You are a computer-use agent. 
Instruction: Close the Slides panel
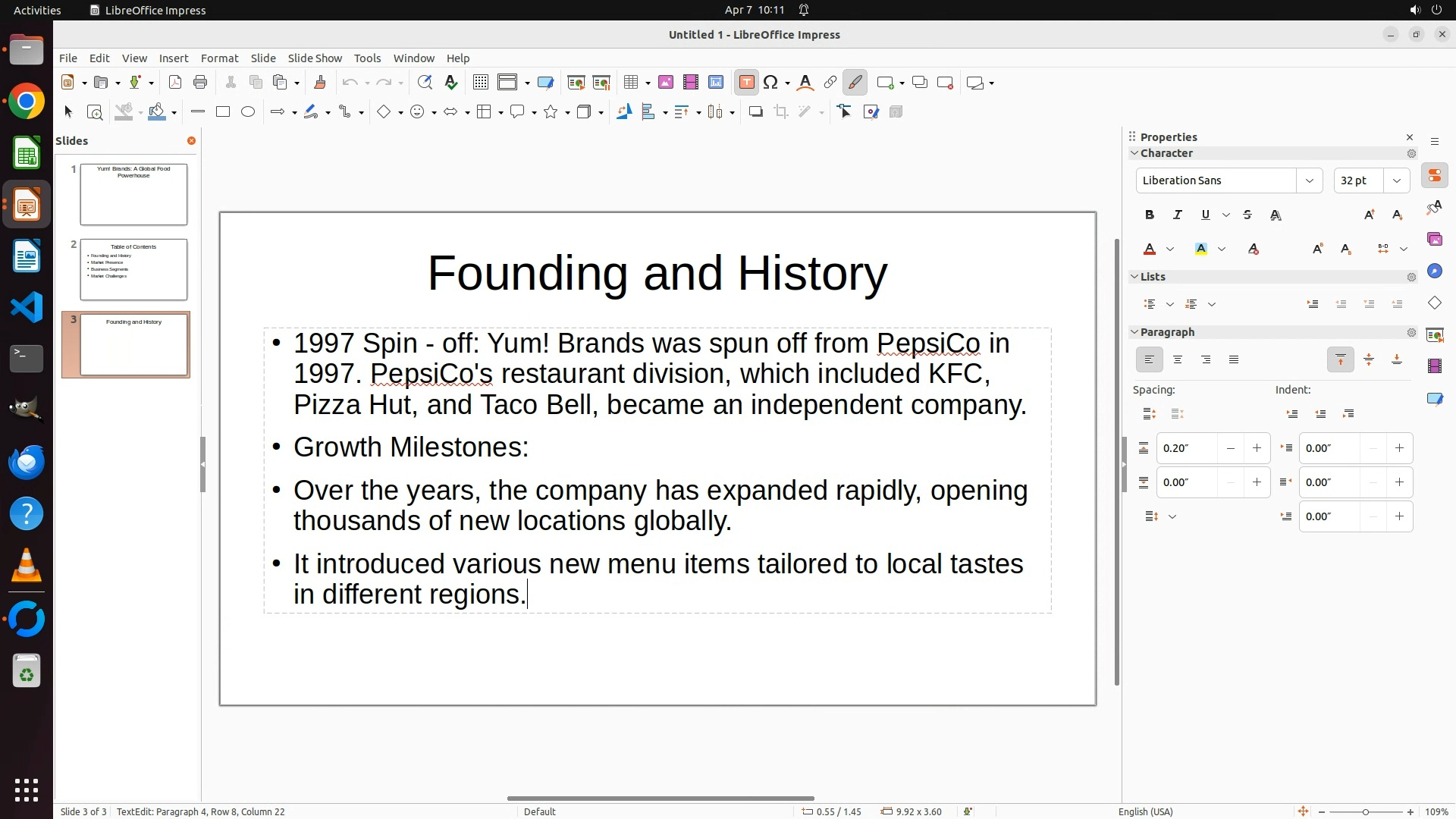(x=191, y=141)
